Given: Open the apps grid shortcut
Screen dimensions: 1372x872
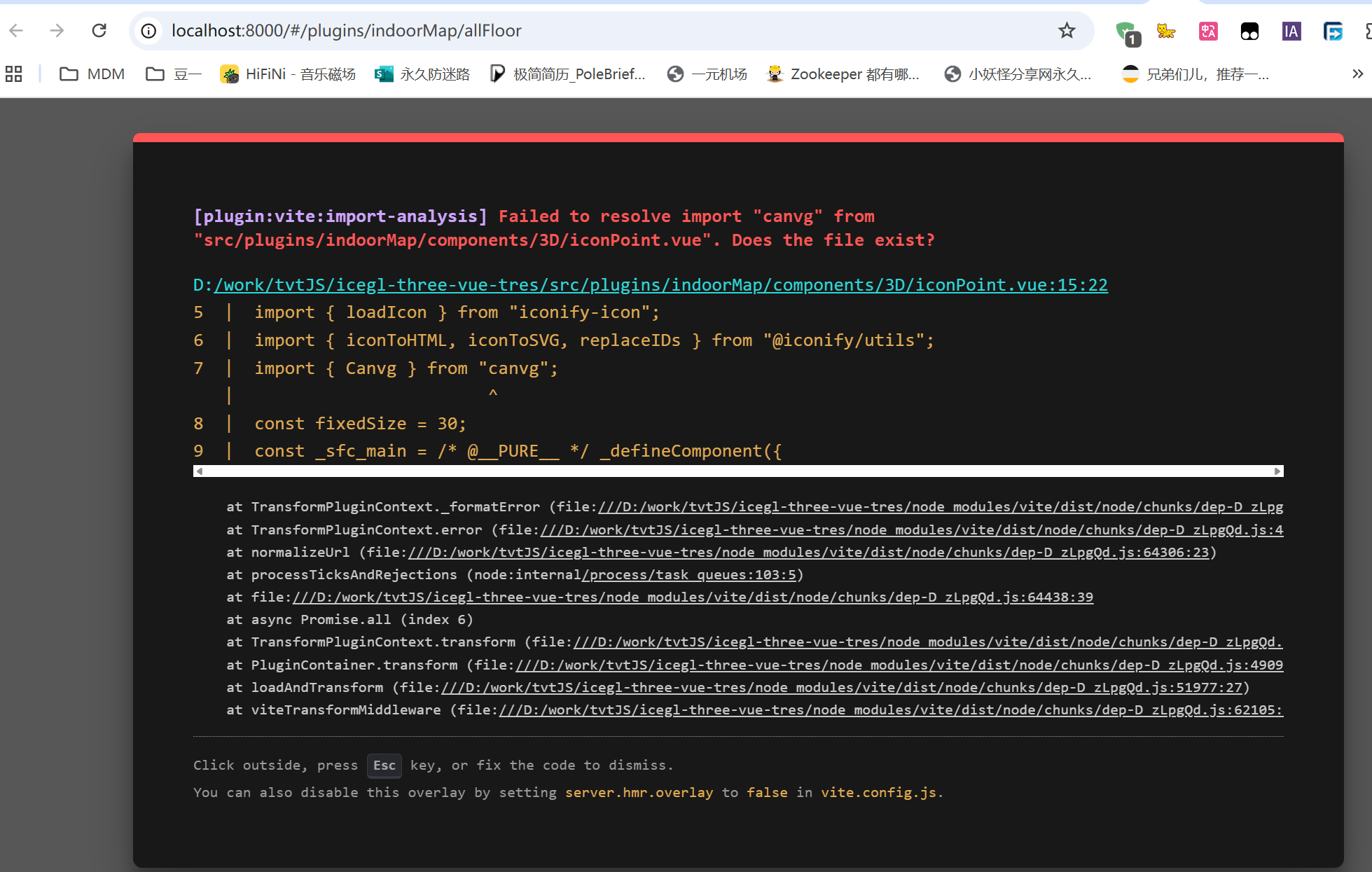Looking at the screenshot, I should tap(13, 74).
